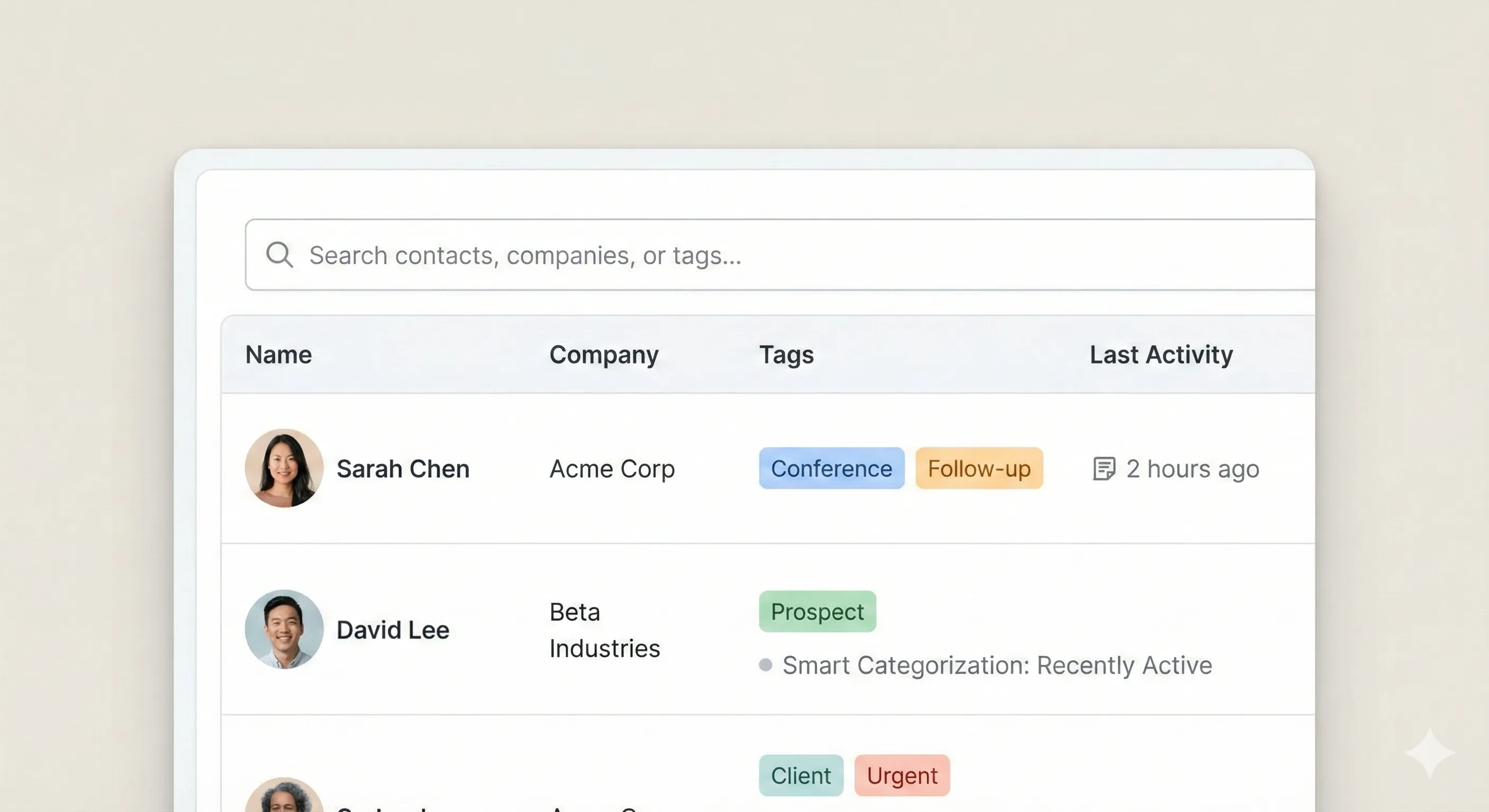Image resolution: width=1489 pixels, height=812 pixels.
Task: Open the Sarah Chen contact name
Action: [403, 469]
